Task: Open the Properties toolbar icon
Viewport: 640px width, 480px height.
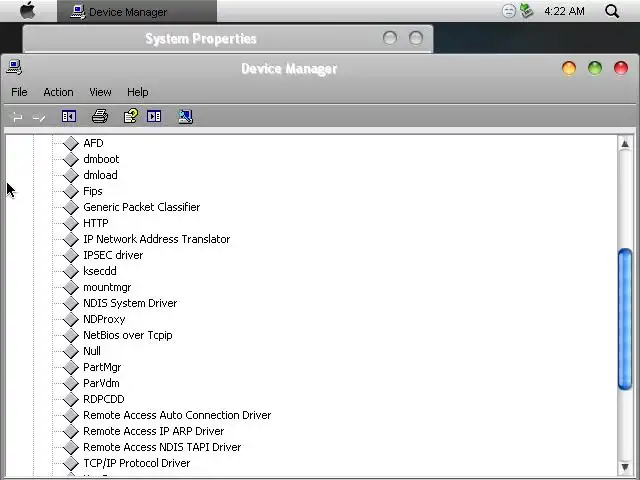Action: pyautogui.click(x=131, y=116)
